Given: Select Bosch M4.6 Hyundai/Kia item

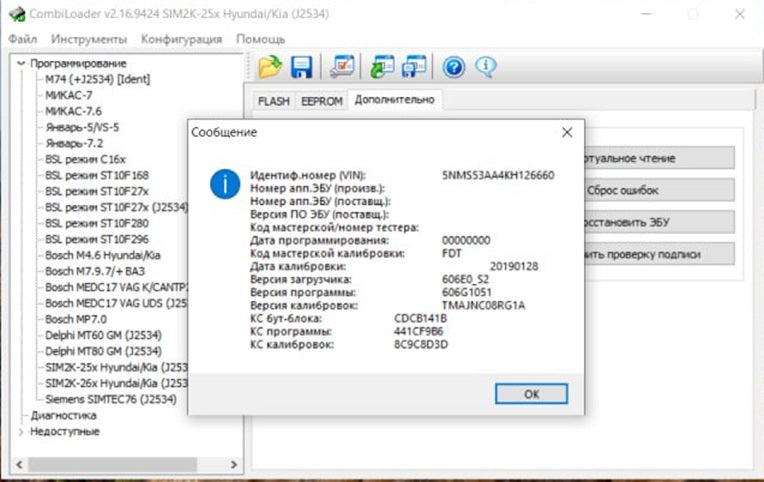Looking at the screenshot, I should (103, 255).
